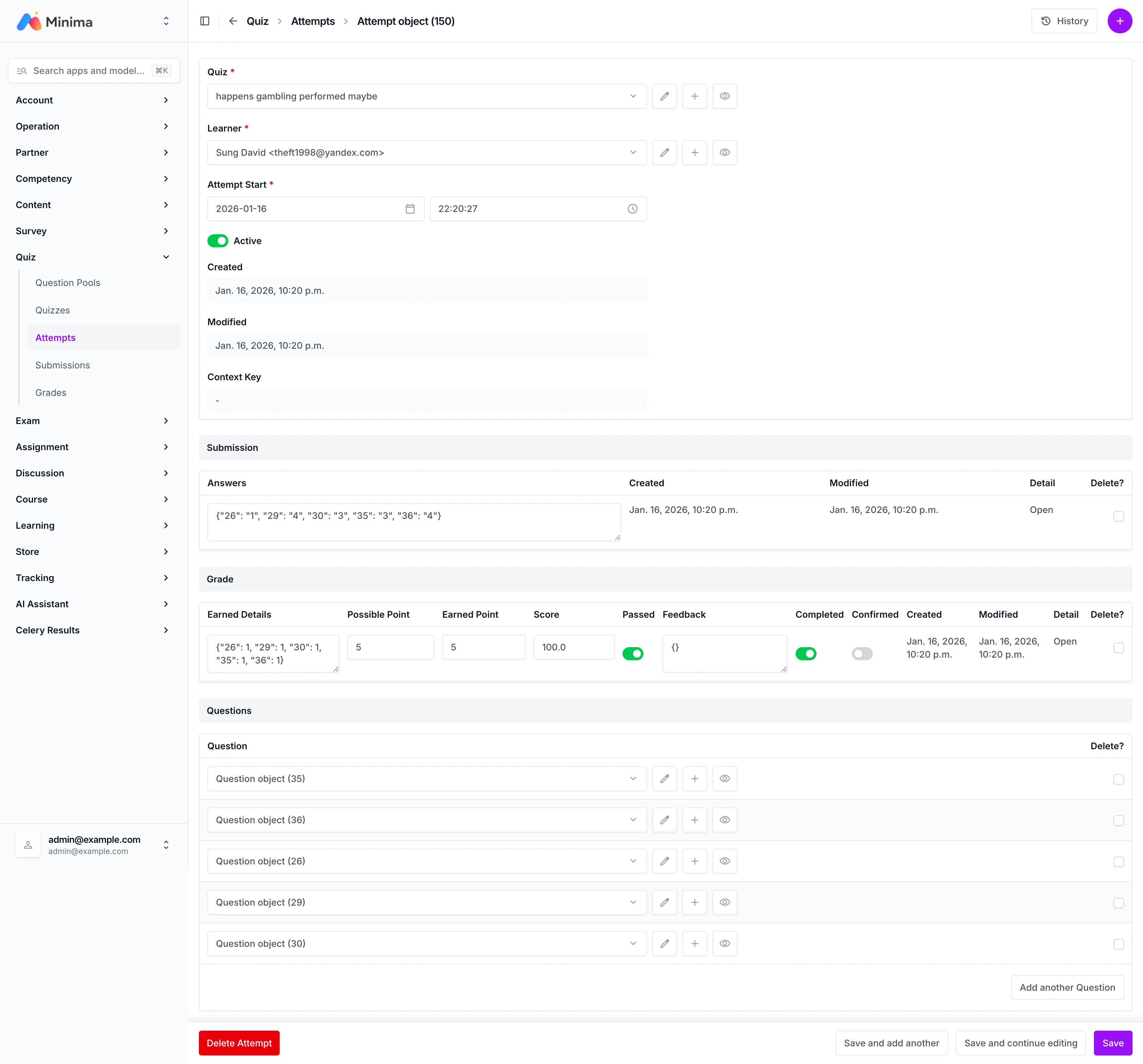Open Submissions in Quiz submenu
Screen dimensions: 1143x1064
[x=63, y=365]
